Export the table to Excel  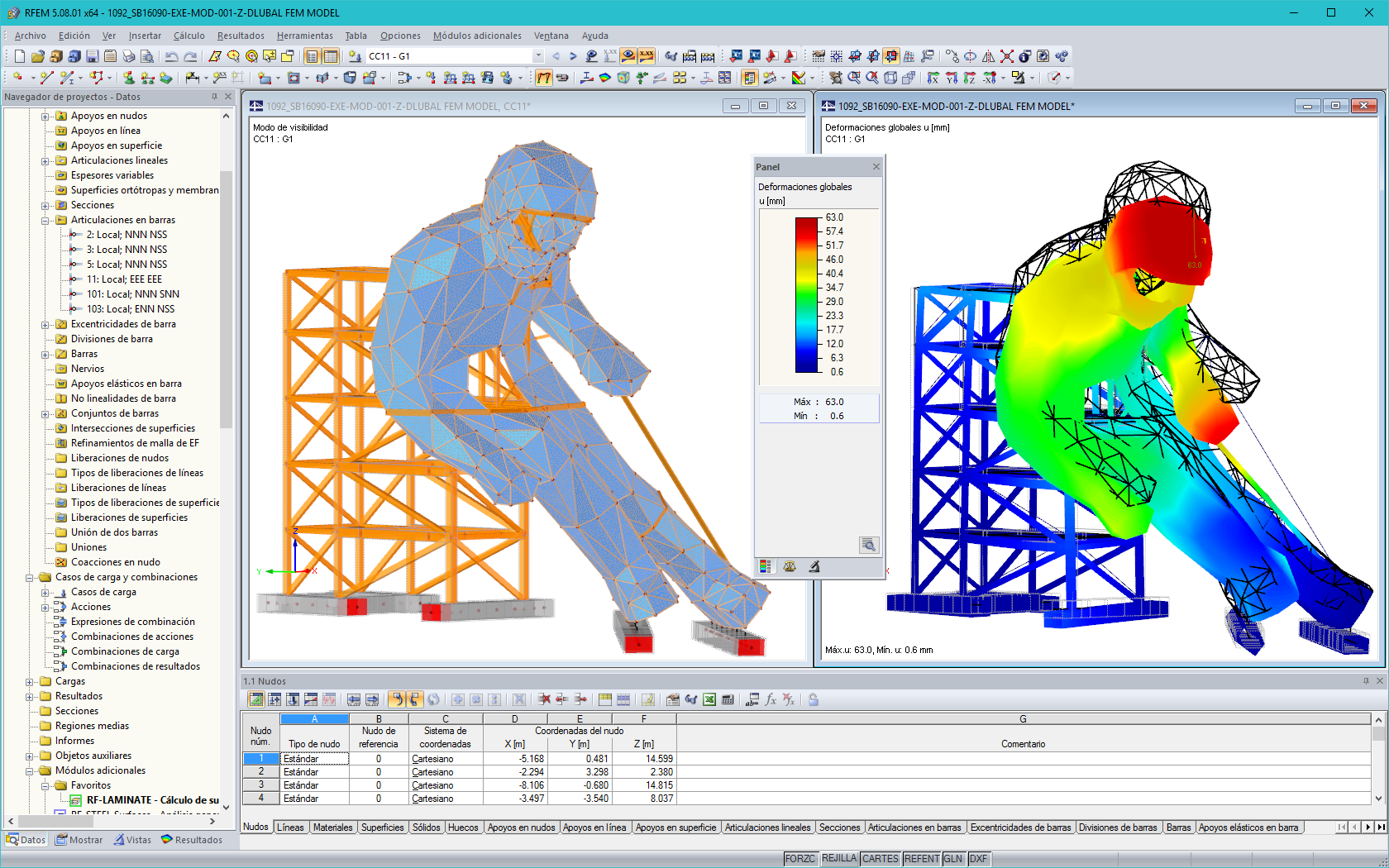click(709, 699)
